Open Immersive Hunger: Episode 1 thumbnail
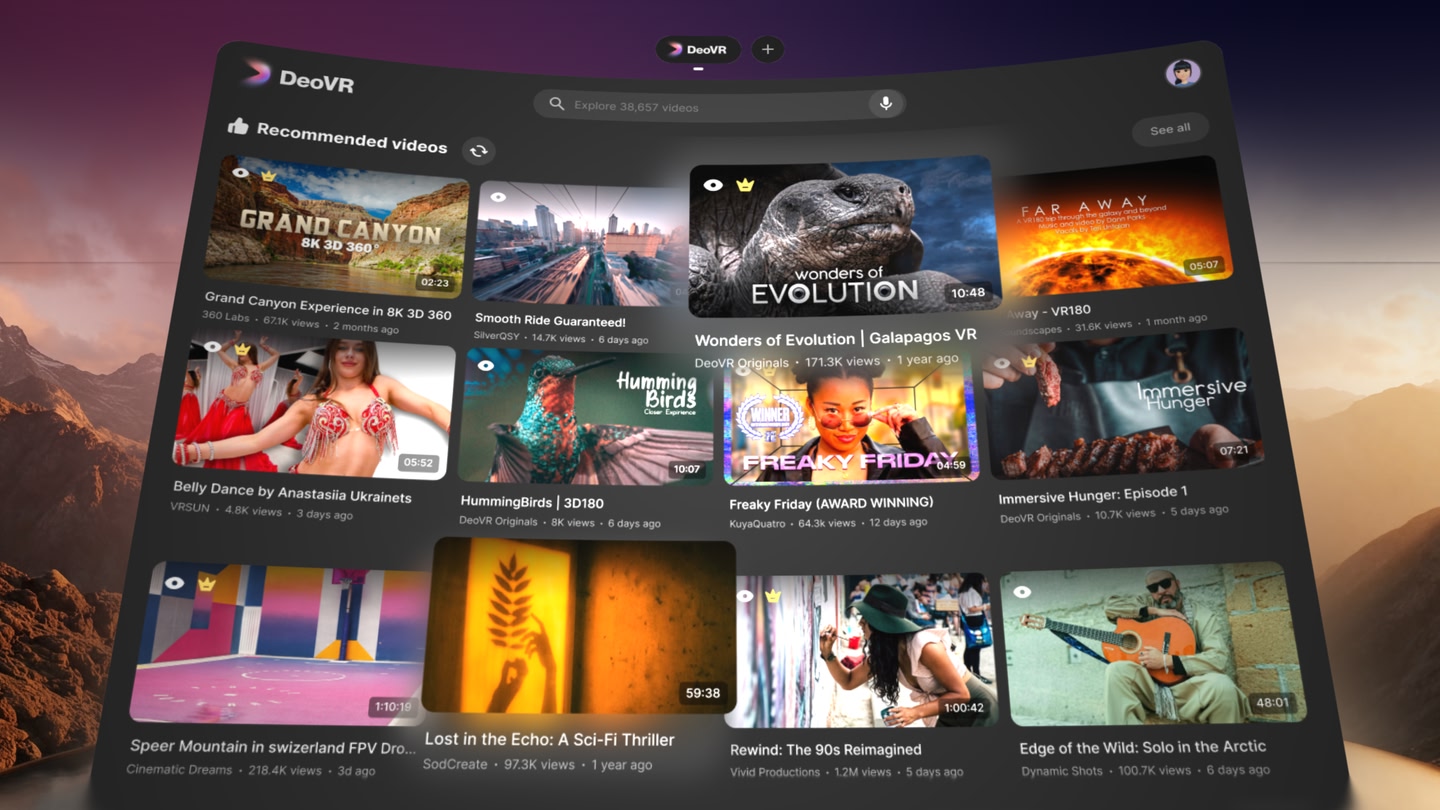Image resolution: width=1440 pixels, height=810 pixels. coord(1124,404)
